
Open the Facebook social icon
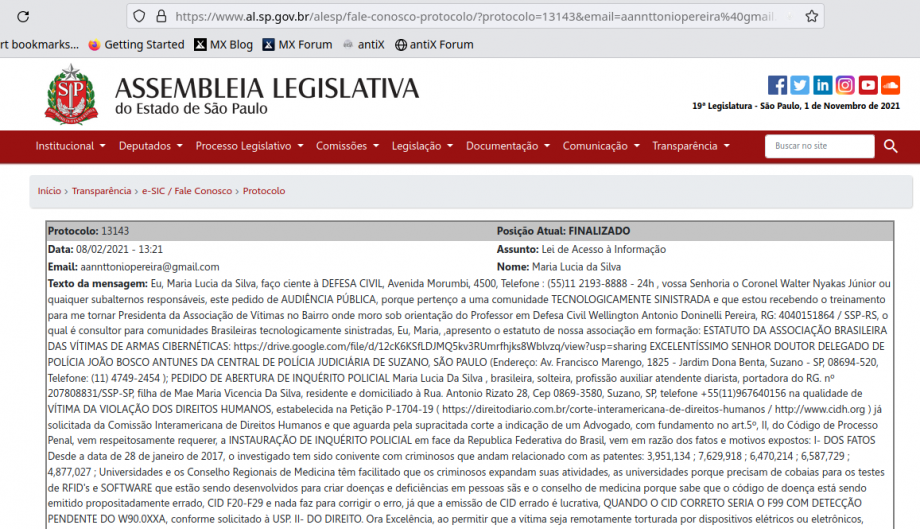coord(777,85)
